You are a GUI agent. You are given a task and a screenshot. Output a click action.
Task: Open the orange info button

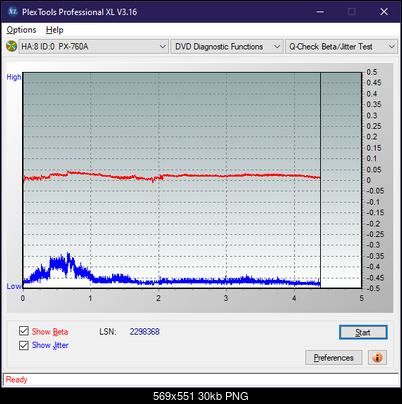tap(377, 358)
